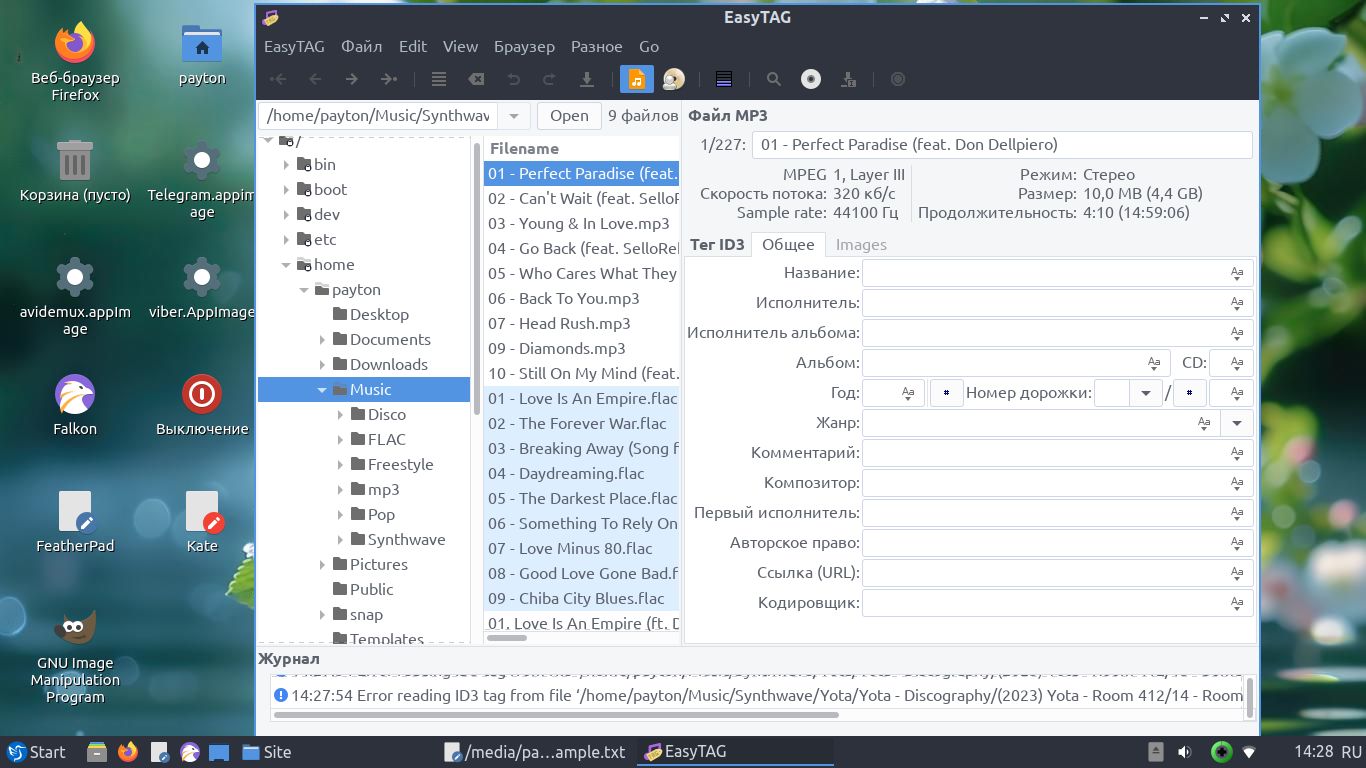The image size is (1366, 768).
Task: Go to the last file button
Action: coord(388,79)
